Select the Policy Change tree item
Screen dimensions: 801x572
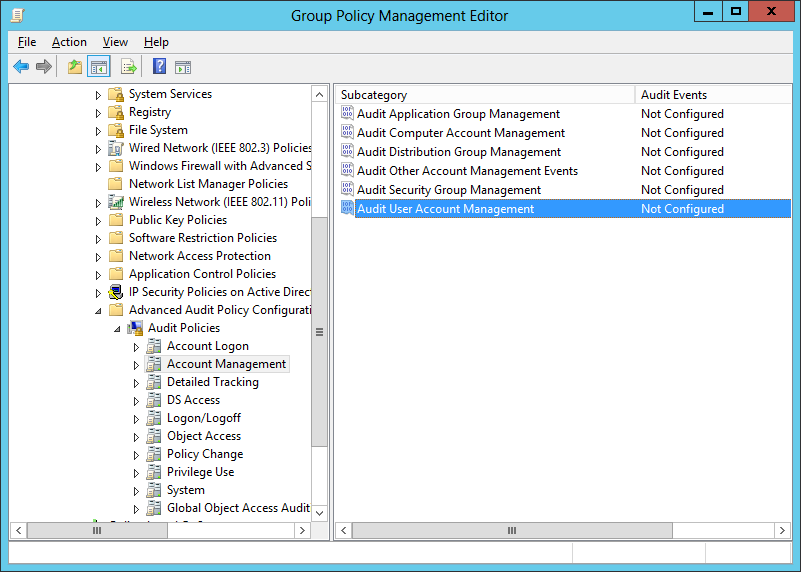[x=205, y=454]
